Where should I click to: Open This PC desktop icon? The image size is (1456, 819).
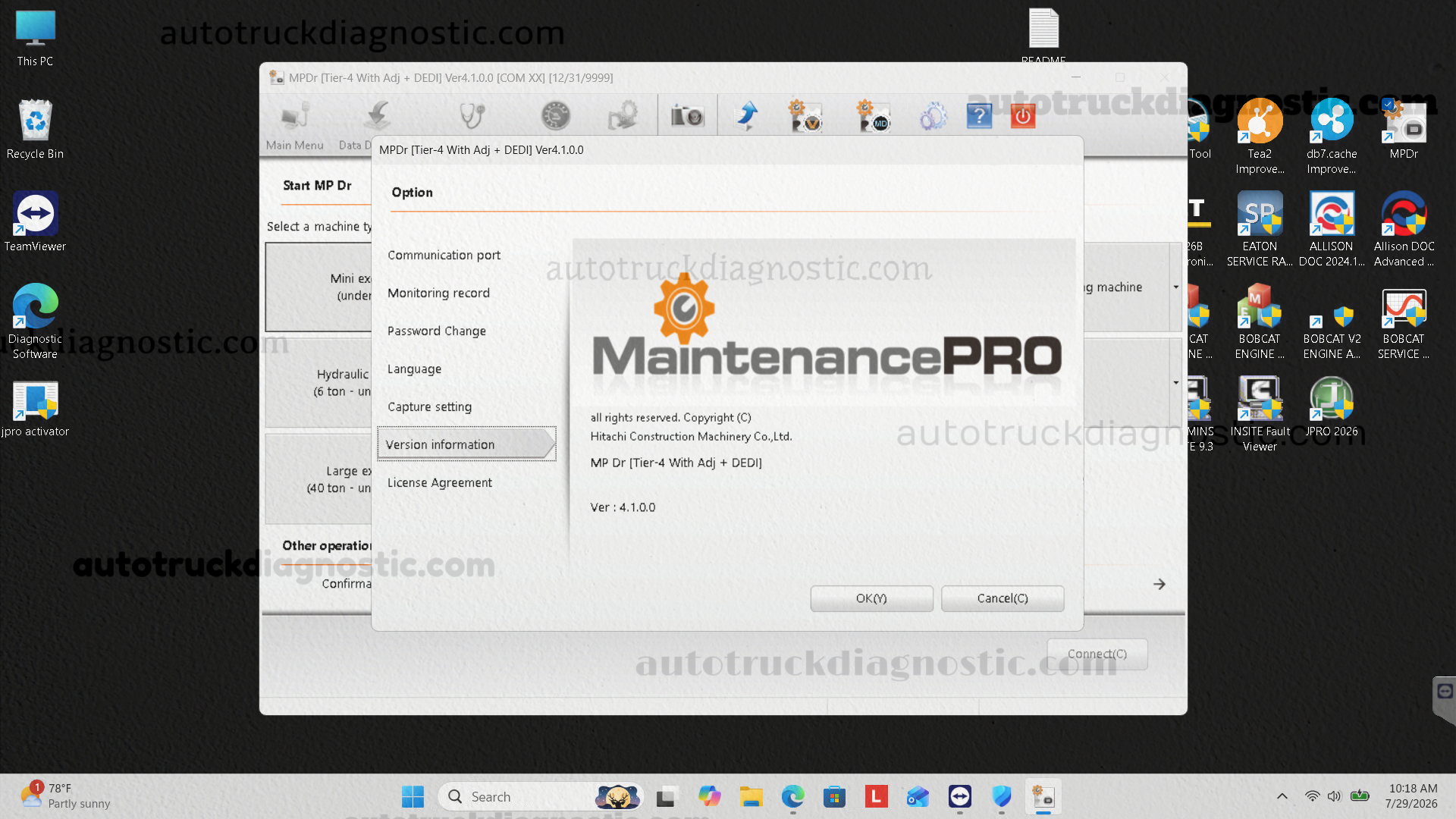coord(35,39)
